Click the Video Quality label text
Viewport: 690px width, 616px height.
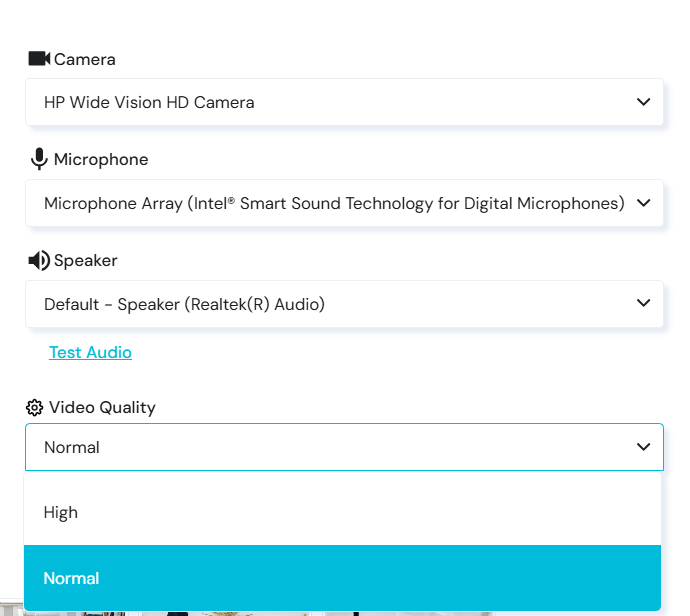[102, 408]
